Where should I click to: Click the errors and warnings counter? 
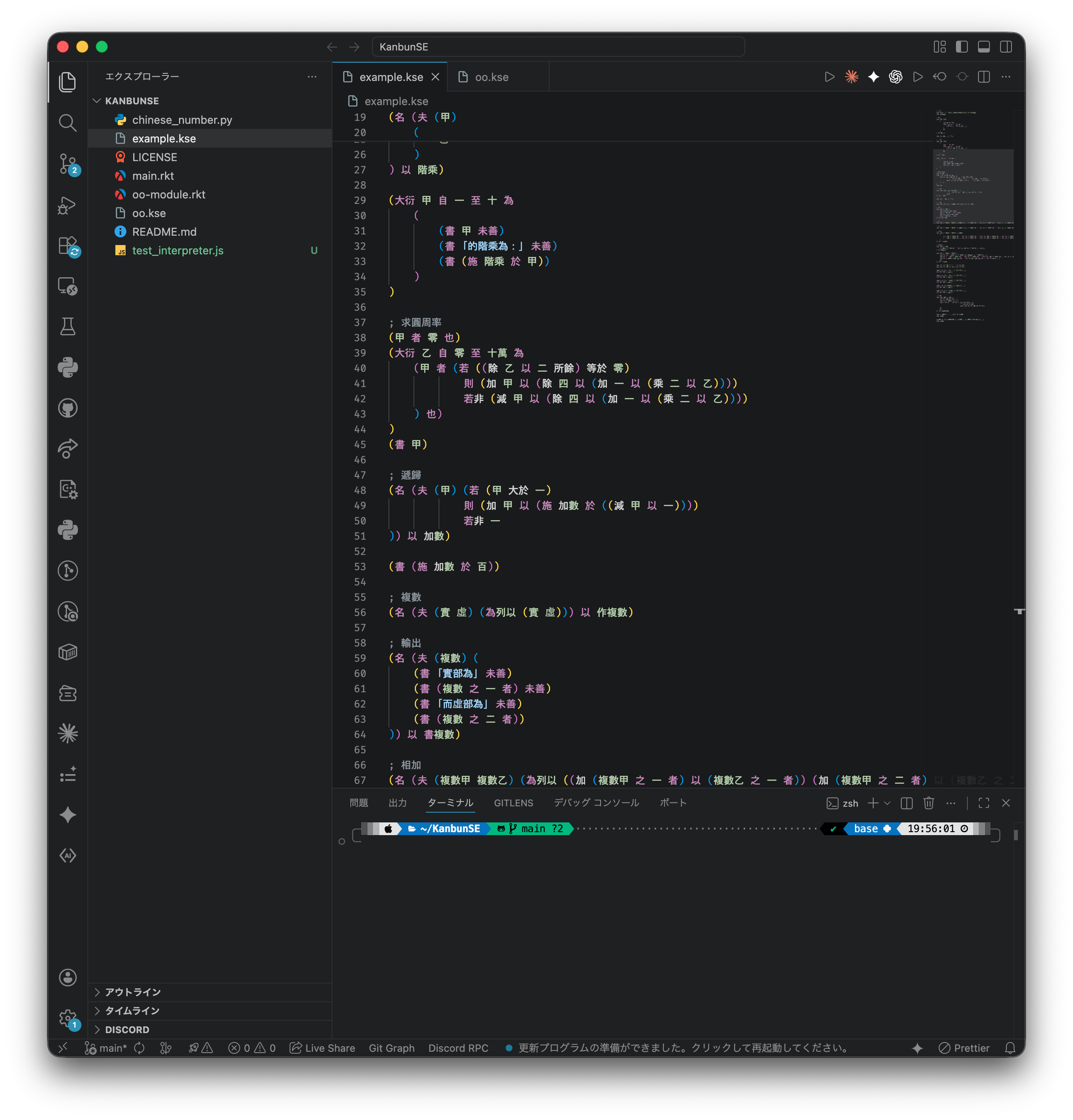[251, 1048]
